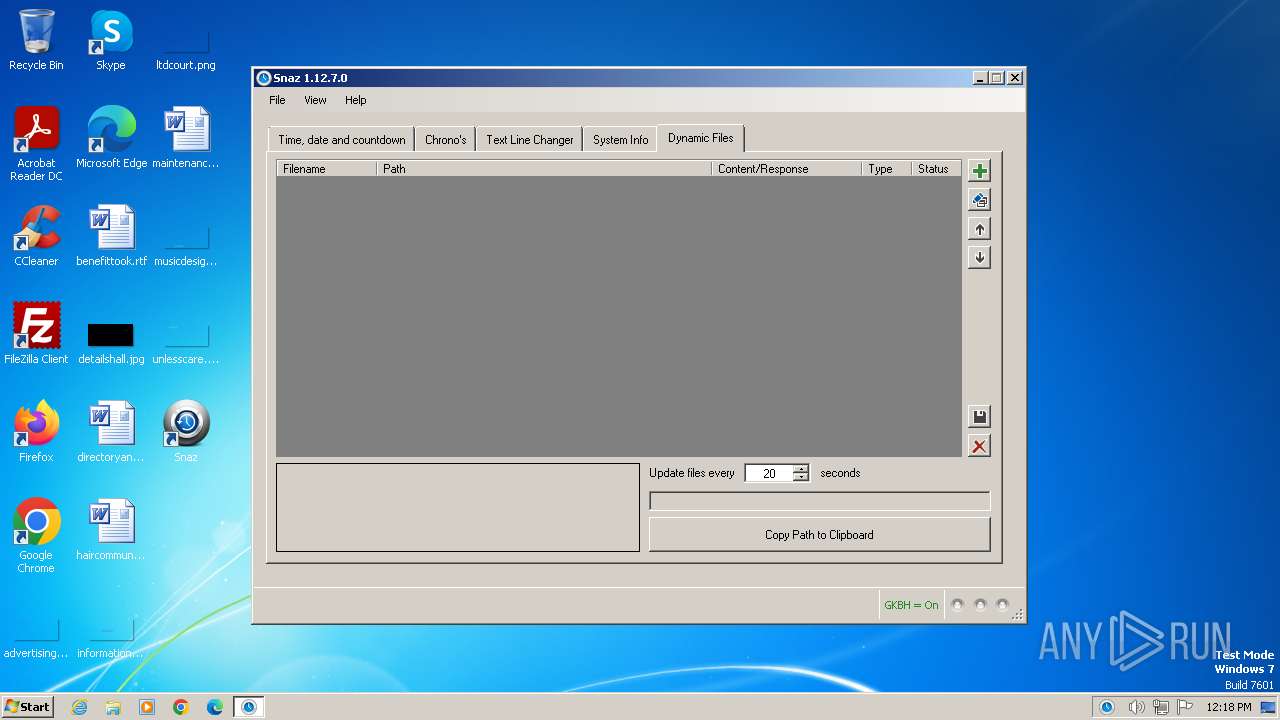This screenshot has height=720, width=1280.
Task: Open Windows Explorer folder in taskbar
Action: (113, 707)
